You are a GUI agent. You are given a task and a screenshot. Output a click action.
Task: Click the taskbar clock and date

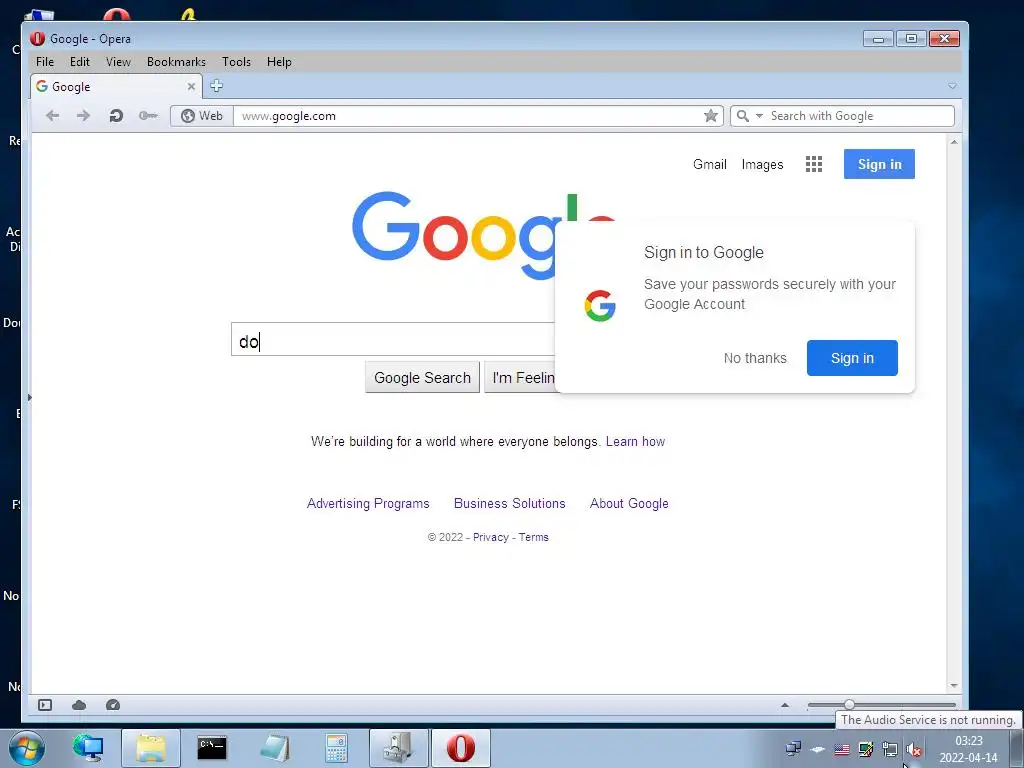coord(968,749)
